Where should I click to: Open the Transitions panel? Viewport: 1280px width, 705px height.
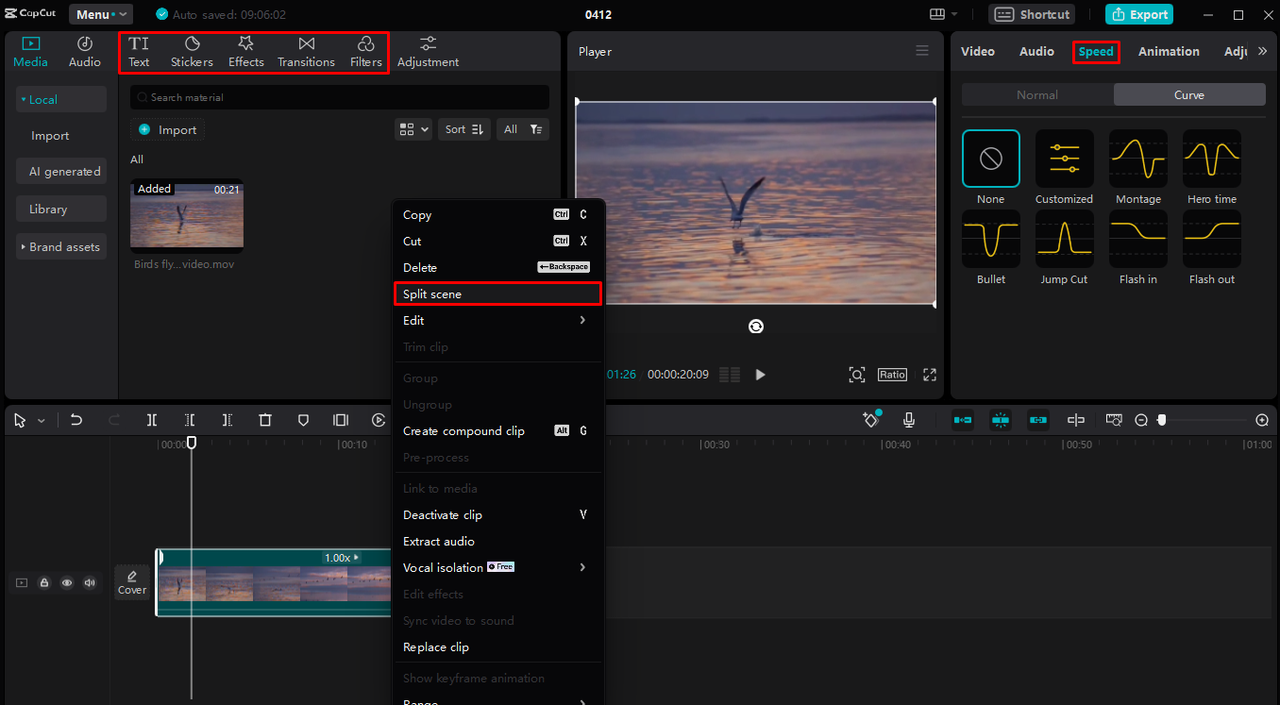(x=306, y=52)
